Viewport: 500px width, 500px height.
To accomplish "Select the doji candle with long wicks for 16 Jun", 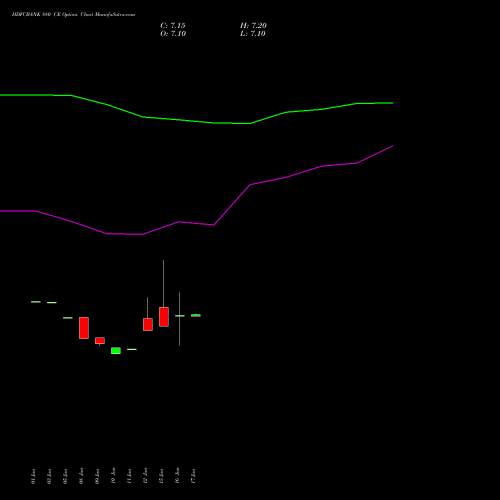I will [x=180, y=316].
